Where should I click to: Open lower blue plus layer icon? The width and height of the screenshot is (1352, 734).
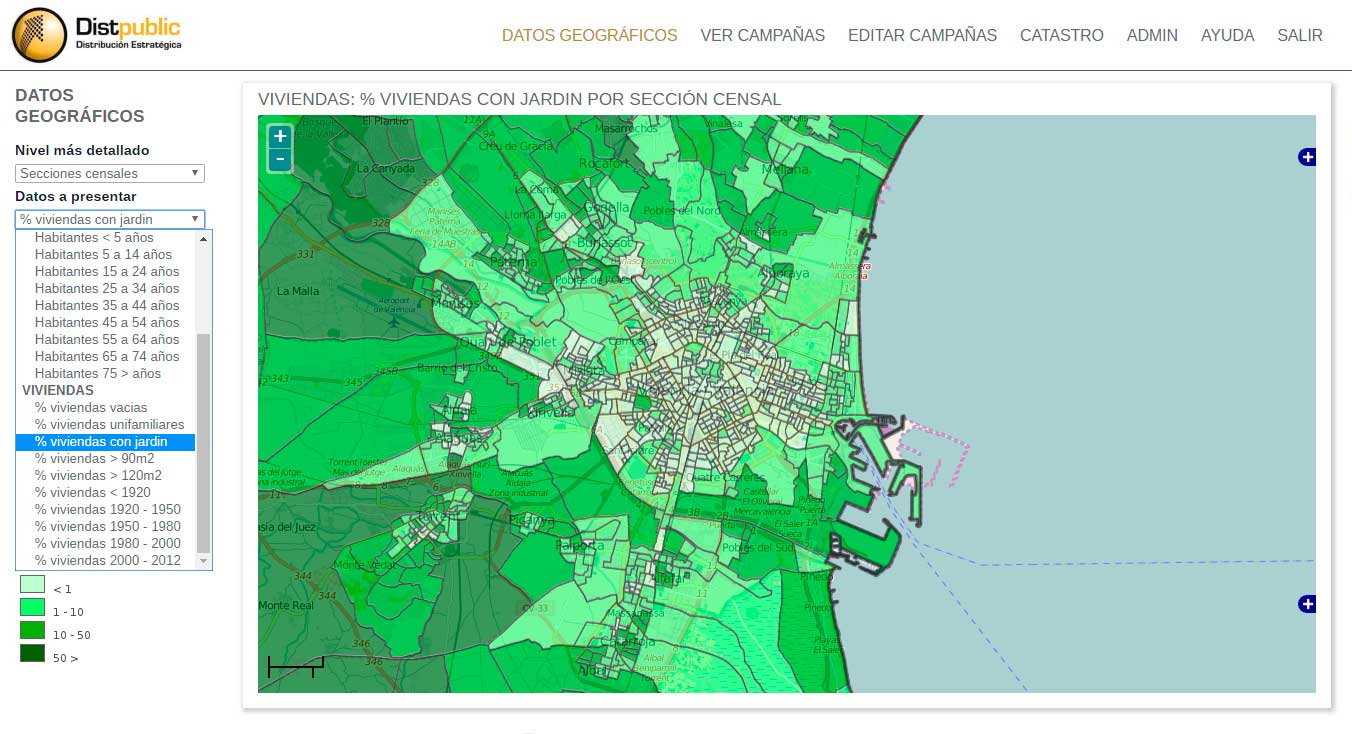(1307, 604)
